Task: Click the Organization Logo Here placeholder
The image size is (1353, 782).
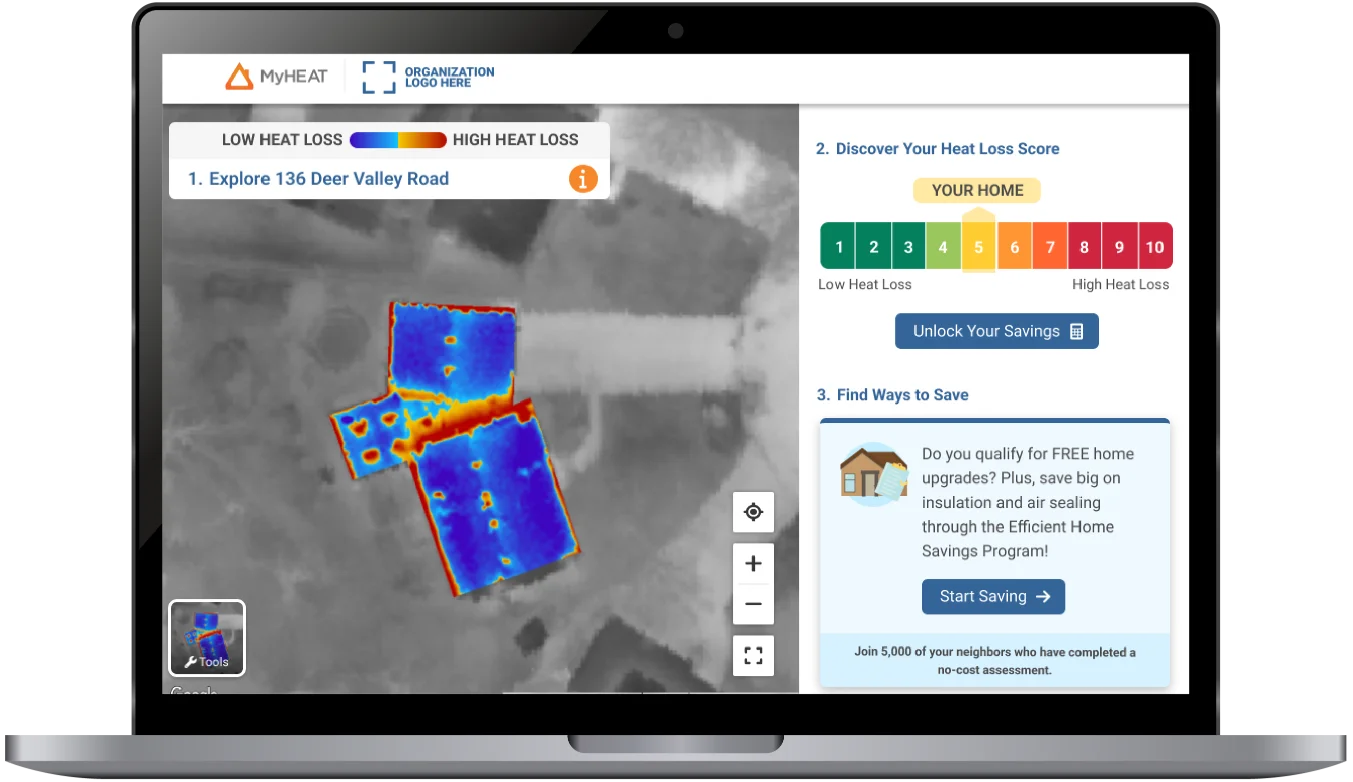Action: pyautogui.click(x=429, y=77)
